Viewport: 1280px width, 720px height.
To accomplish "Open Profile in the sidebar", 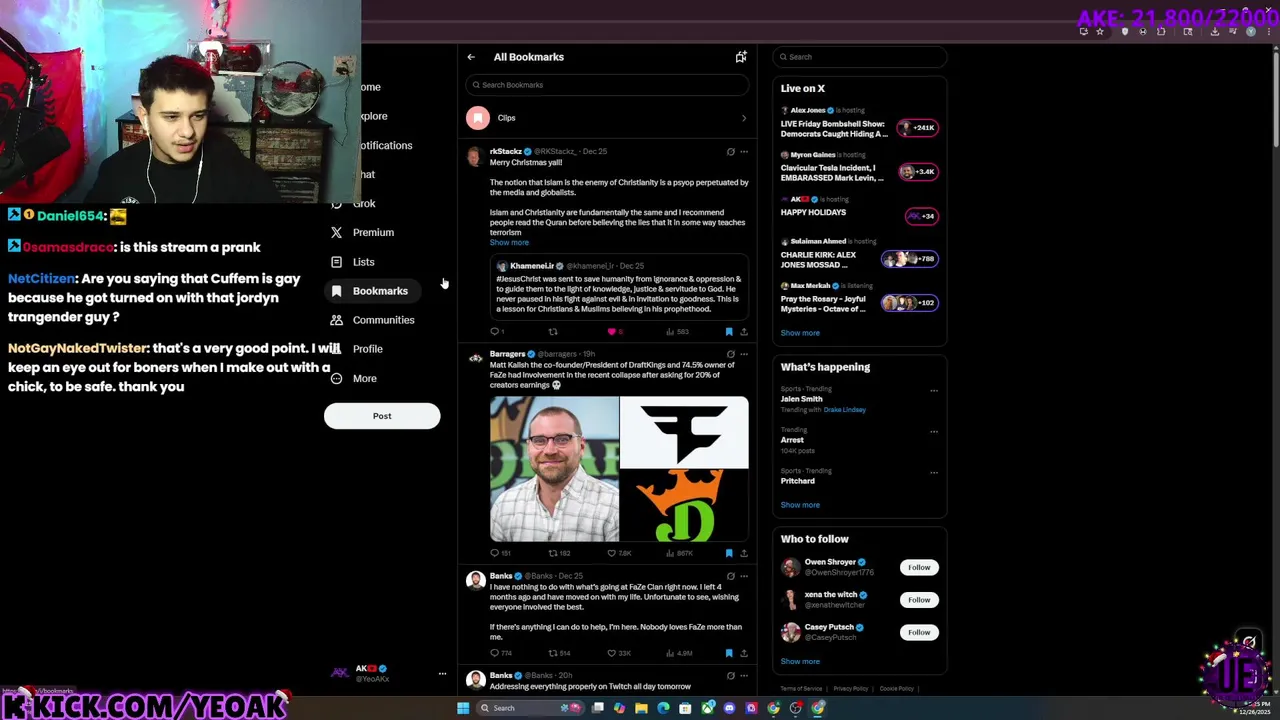I will point(367,349).
